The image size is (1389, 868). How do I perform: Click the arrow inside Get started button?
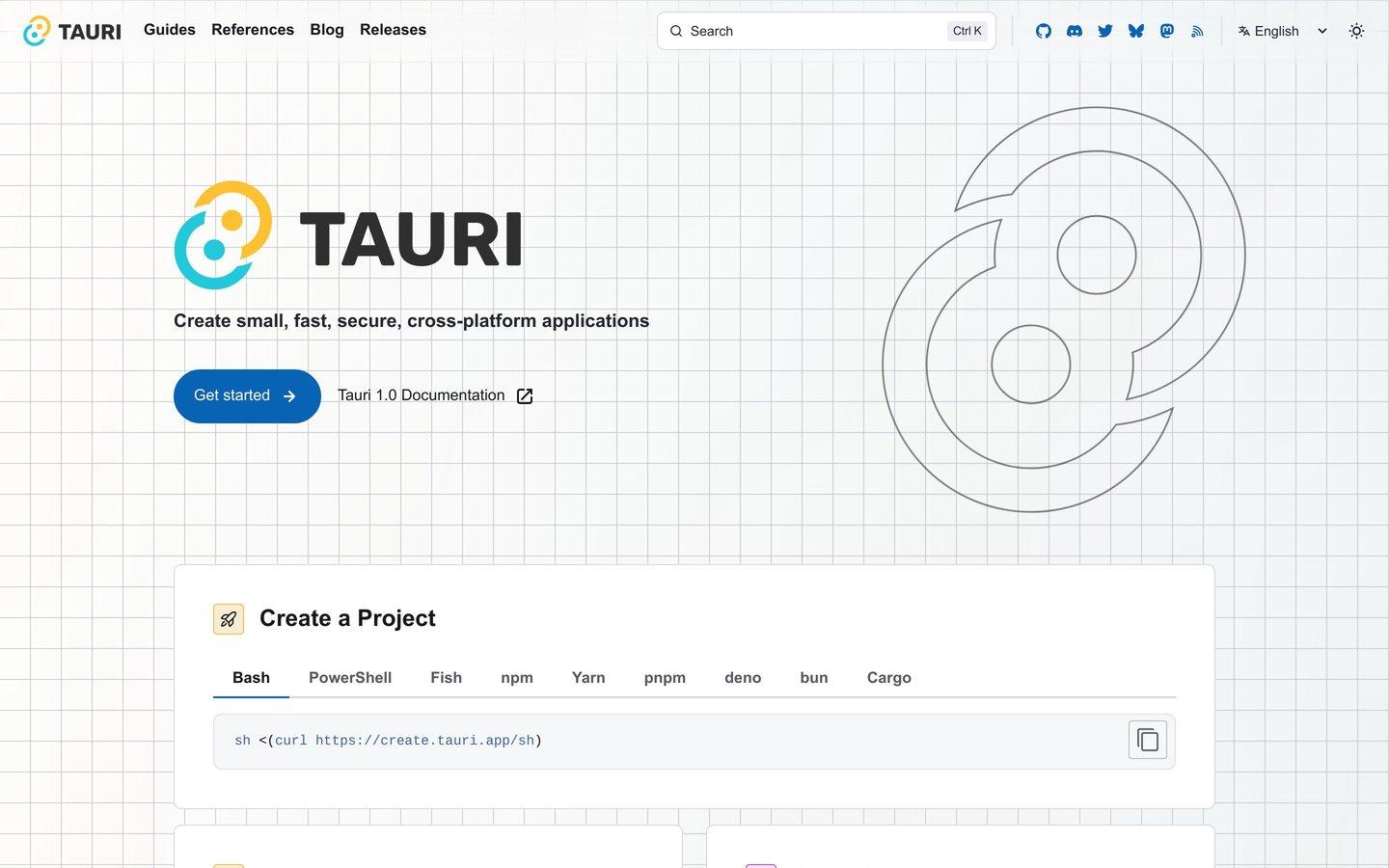coord(289,396)
